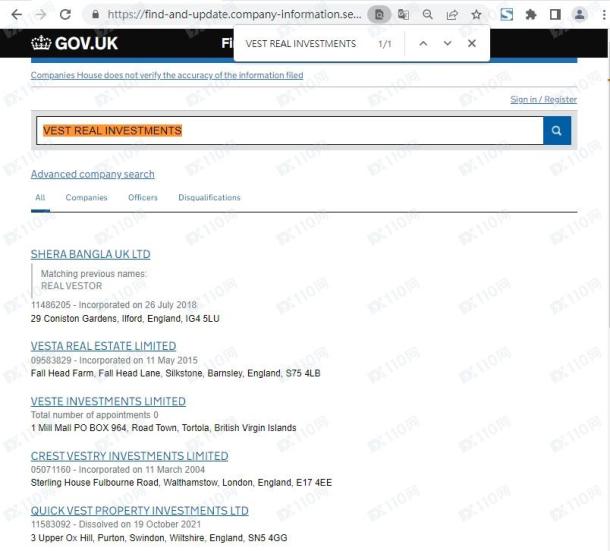Click the share page icon
Viewport: 610px width, 551px height.
pyautogui.click(x=452, y=15)
